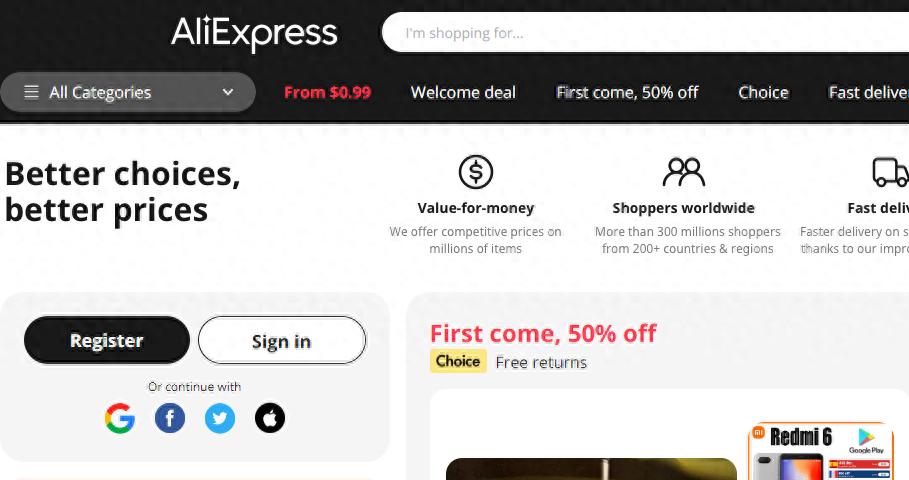Viewport: 909px width, 480px height.
Task: Sign in using the Twitter icon
Action: [x=220, y=418]
